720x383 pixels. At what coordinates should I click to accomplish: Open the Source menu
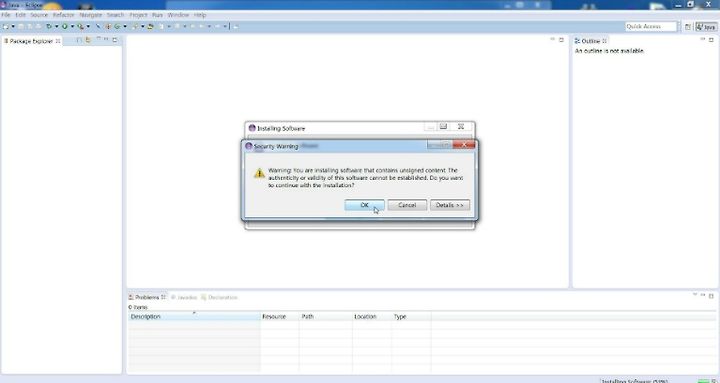39,15
